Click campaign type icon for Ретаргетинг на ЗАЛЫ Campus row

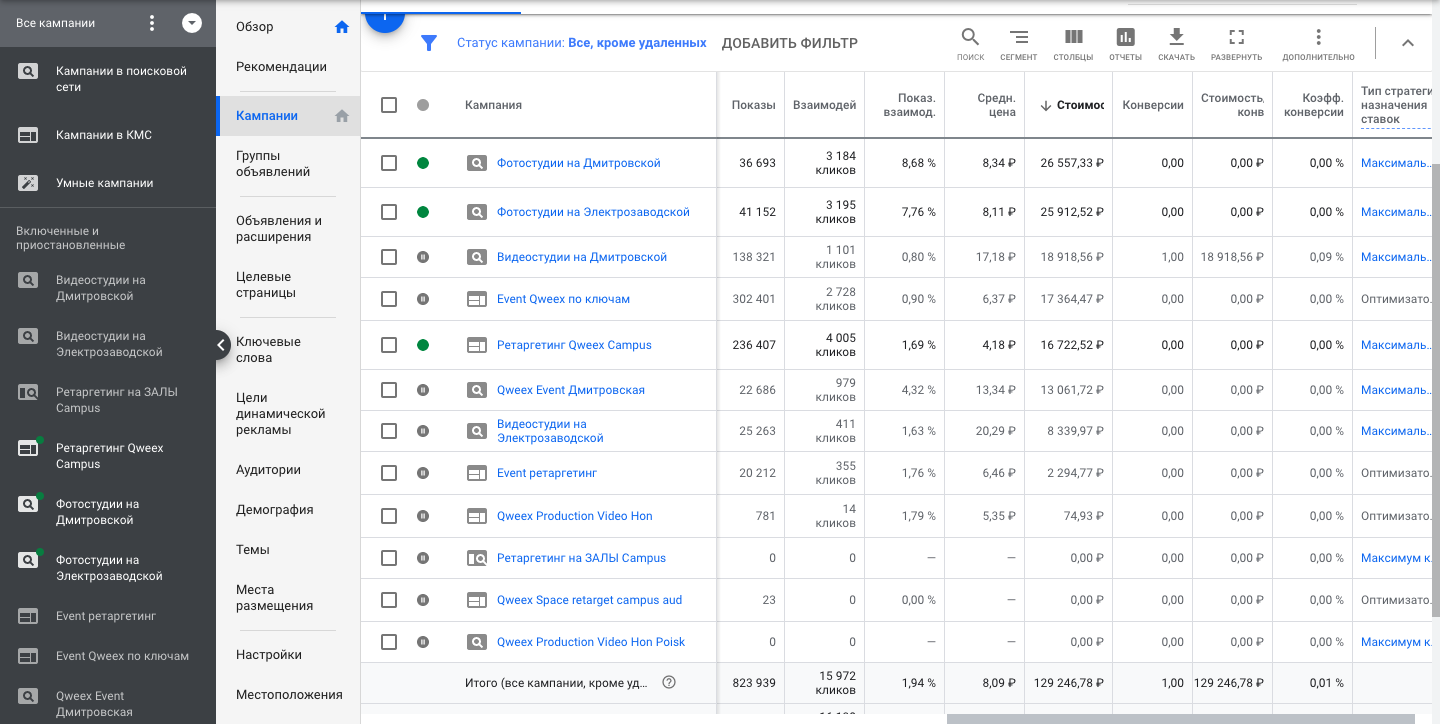coord(477,558)
